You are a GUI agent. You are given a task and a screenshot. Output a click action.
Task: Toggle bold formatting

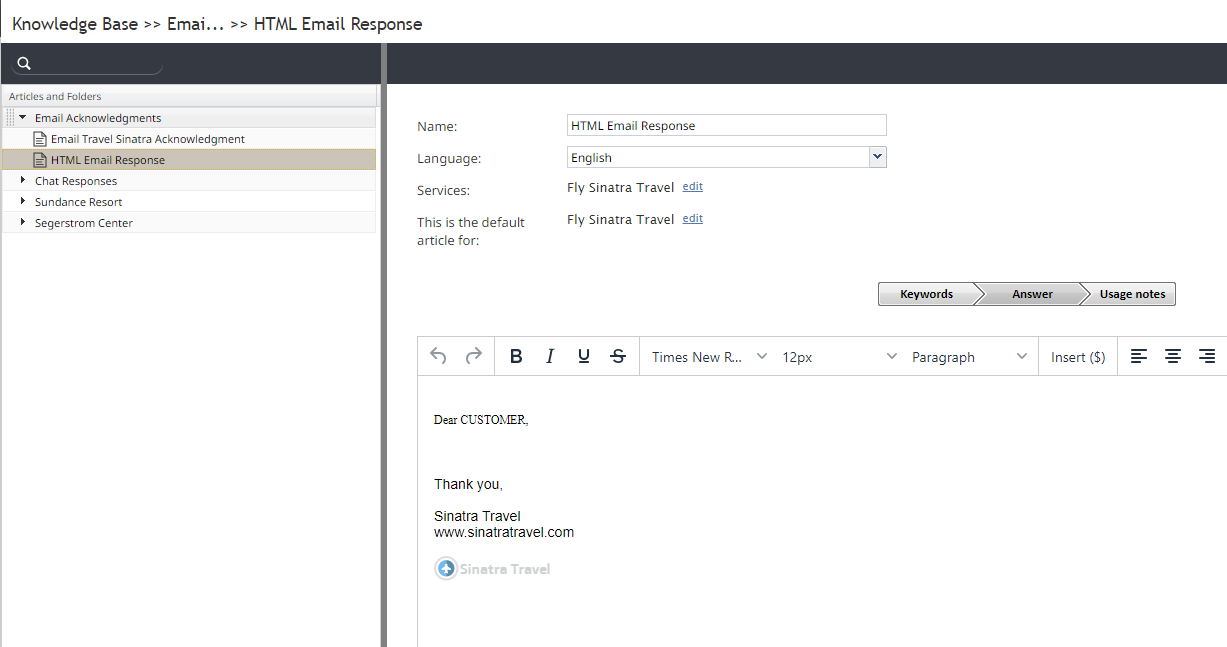[516, 357]
